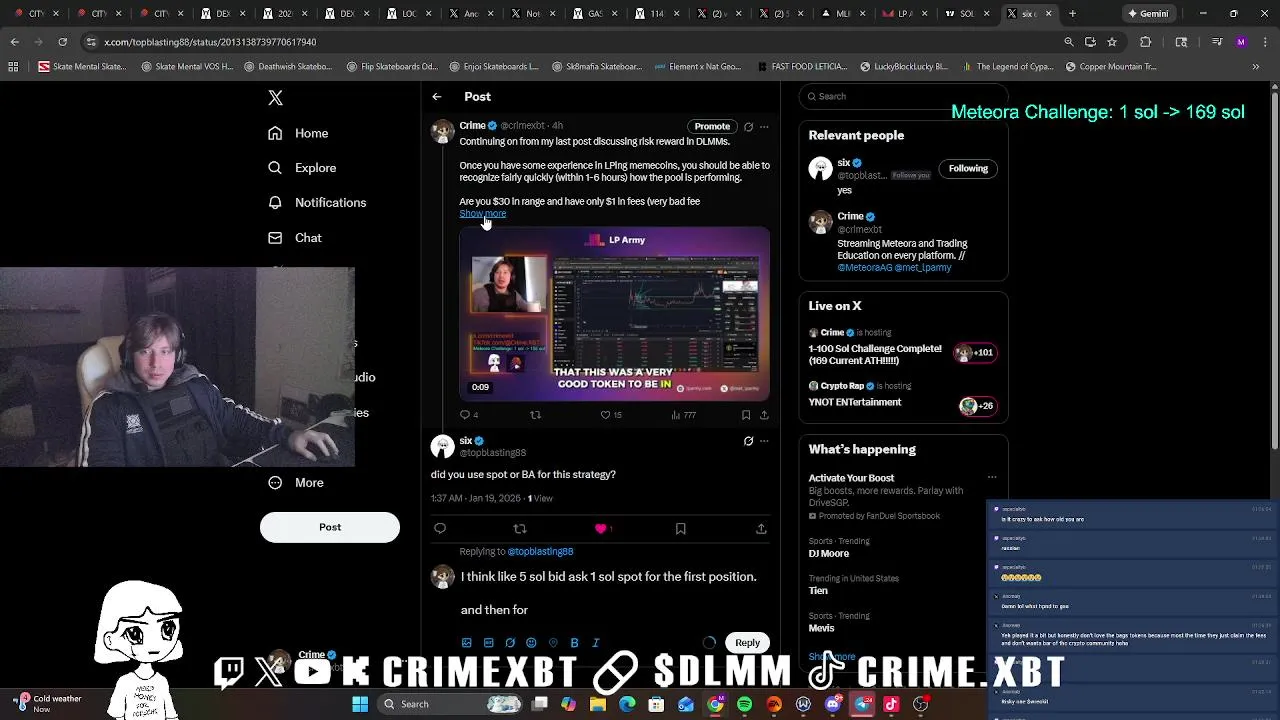
Task: Open Discord from the taskbar
Action: [x=833, y=704]
